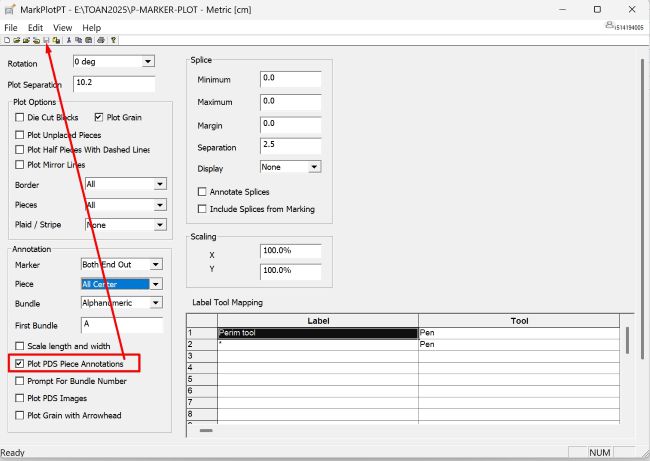650x461 pixels.
Task: Click the MarkPlotPT application title bar icon
Action: pyautogui.click(x=10, y=9)
